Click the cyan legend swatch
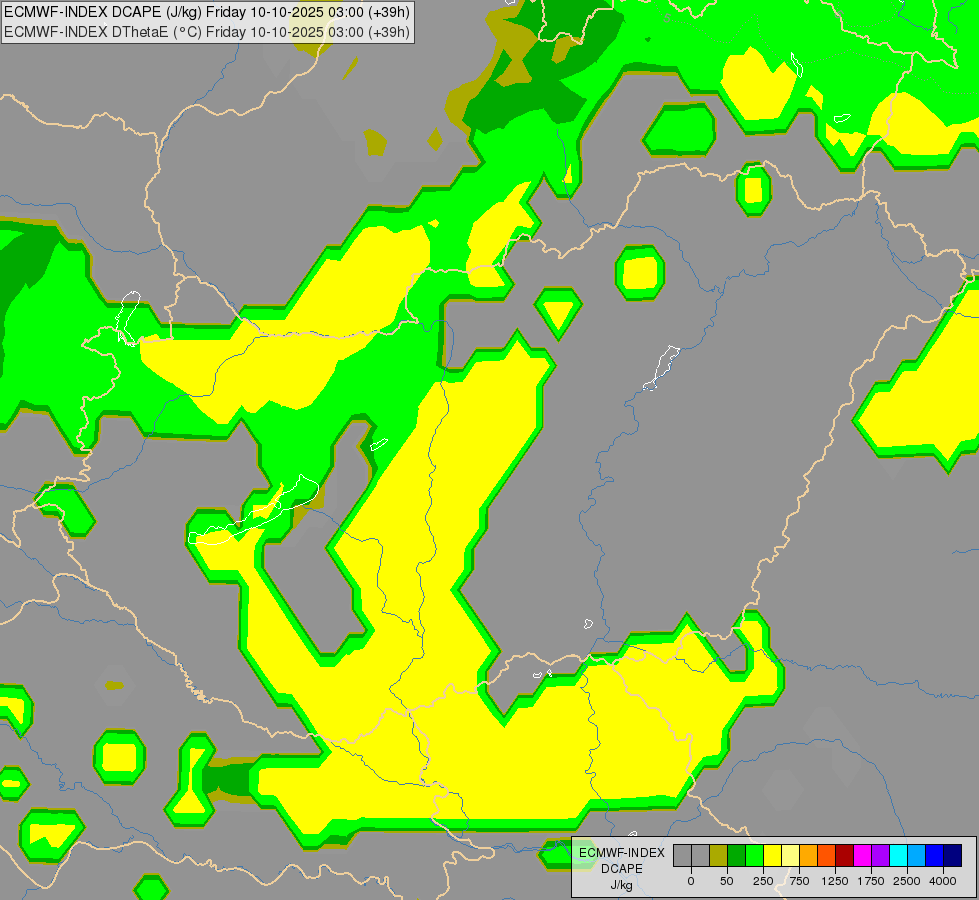 [x=898, y=855]
